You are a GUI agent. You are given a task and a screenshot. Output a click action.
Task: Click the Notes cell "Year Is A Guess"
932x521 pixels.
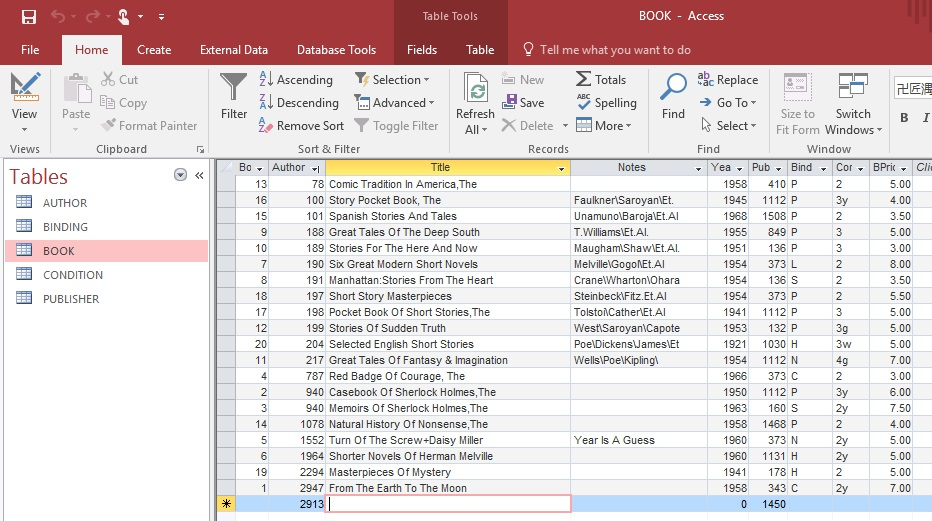point(638,440)
